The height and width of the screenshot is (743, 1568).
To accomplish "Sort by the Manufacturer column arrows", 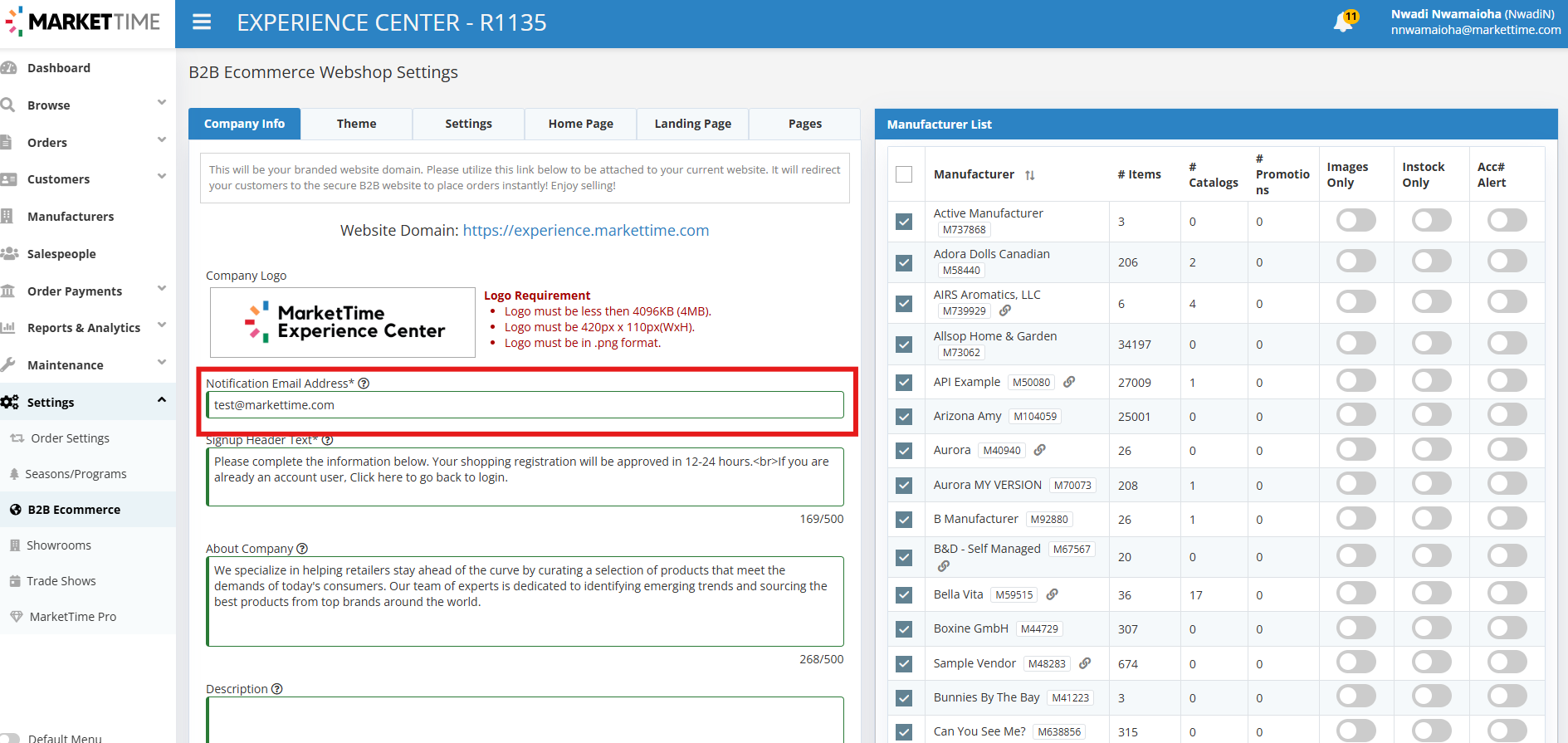I will pyautogui.click(x=1030, y=175).
